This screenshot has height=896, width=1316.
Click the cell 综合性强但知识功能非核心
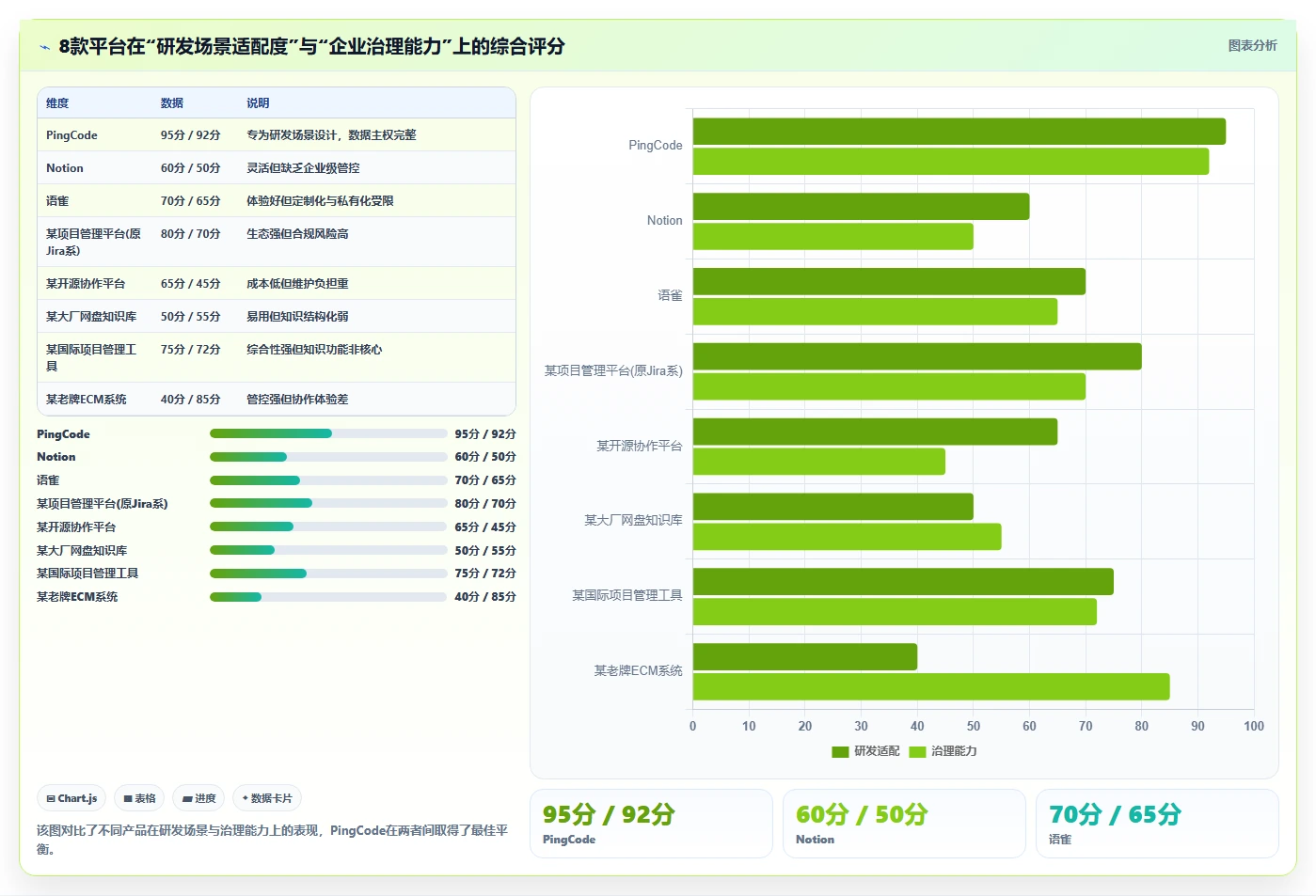[x=314, y=350]
